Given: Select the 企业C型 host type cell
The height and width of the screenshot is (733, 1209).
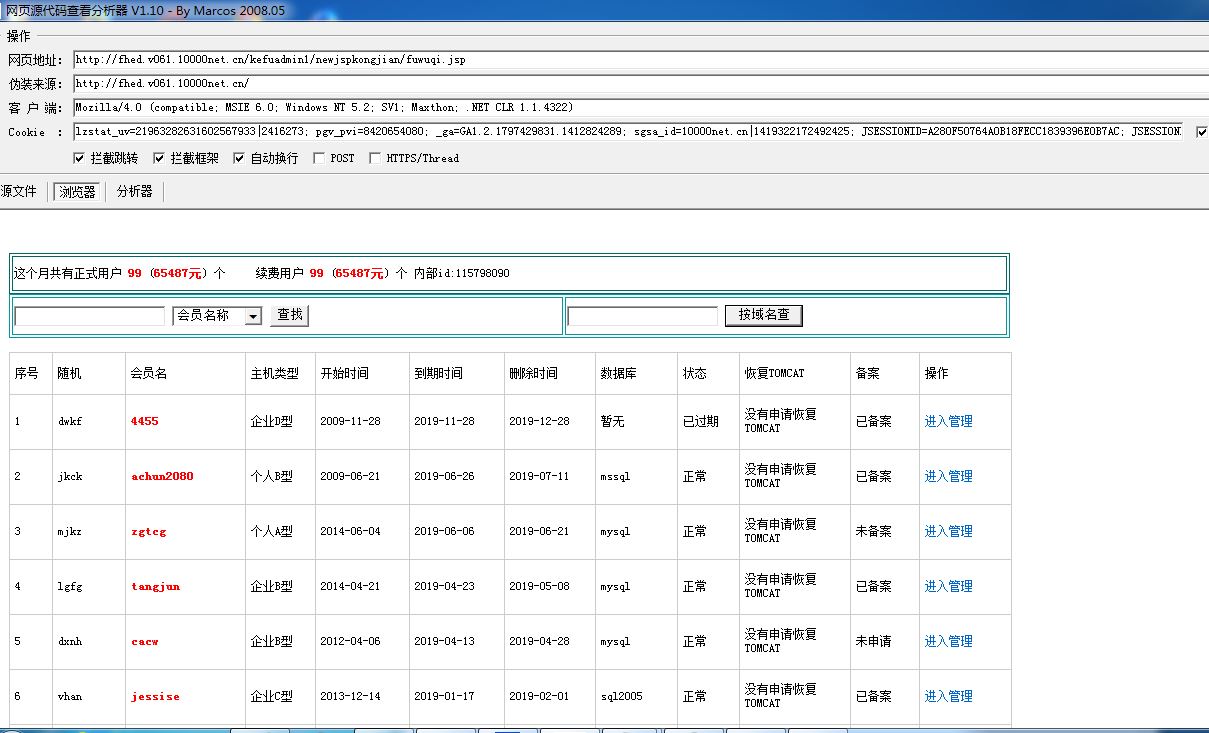Looking at the screenshot, I should point(271,696).
